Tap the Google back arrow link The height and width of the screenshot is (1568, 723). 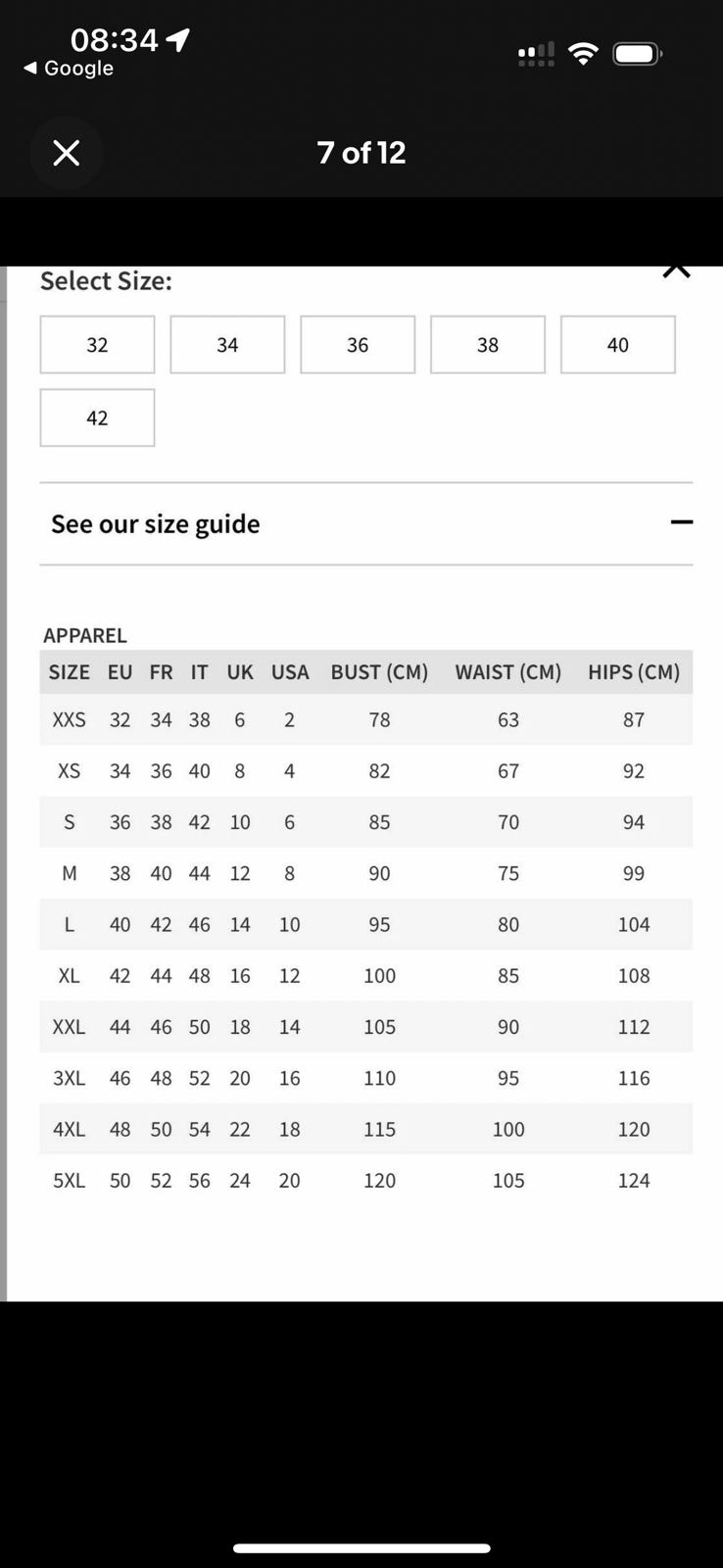pos(69,69)
